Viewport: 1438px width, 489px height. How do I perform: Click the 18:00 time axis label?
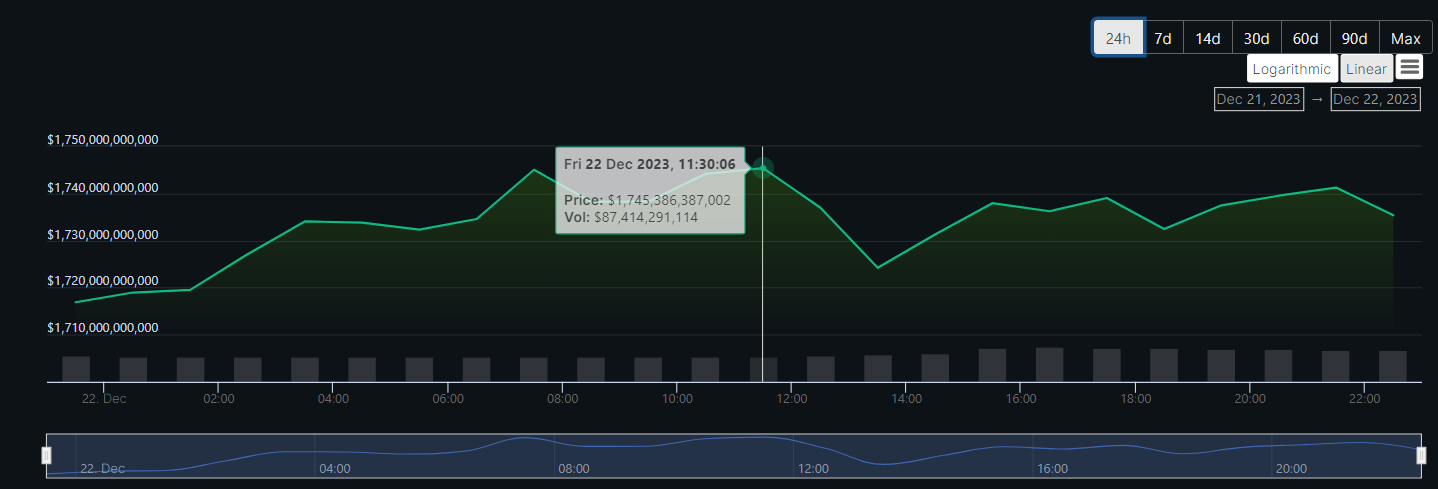(x=1135, y=398)
